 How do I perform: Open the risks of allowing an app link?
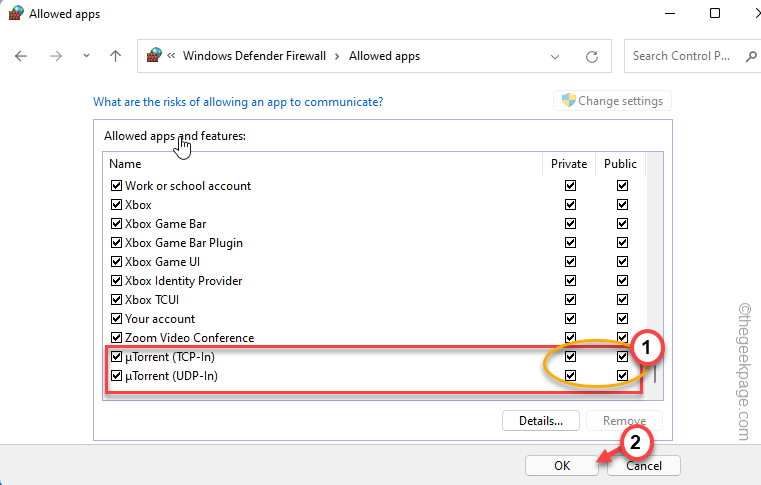[x=238, y=102]
